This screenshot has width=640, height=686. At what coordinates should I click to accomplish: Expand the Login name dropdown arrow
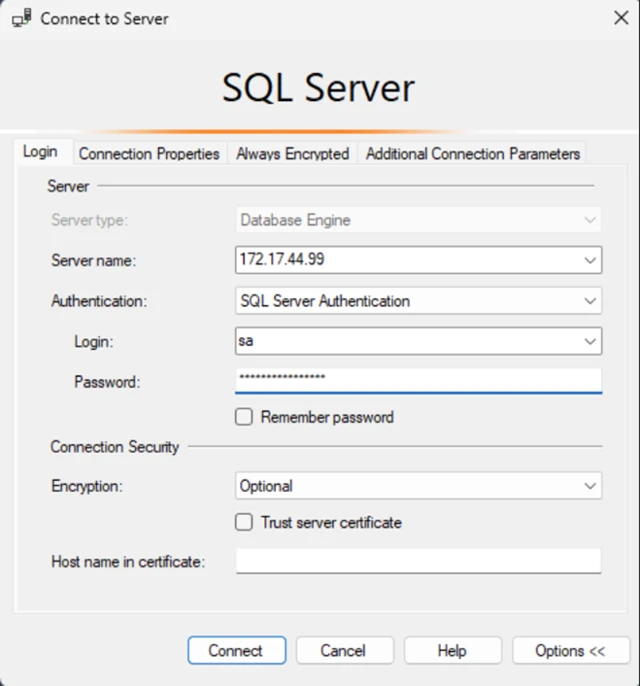(x=589, y=341)
